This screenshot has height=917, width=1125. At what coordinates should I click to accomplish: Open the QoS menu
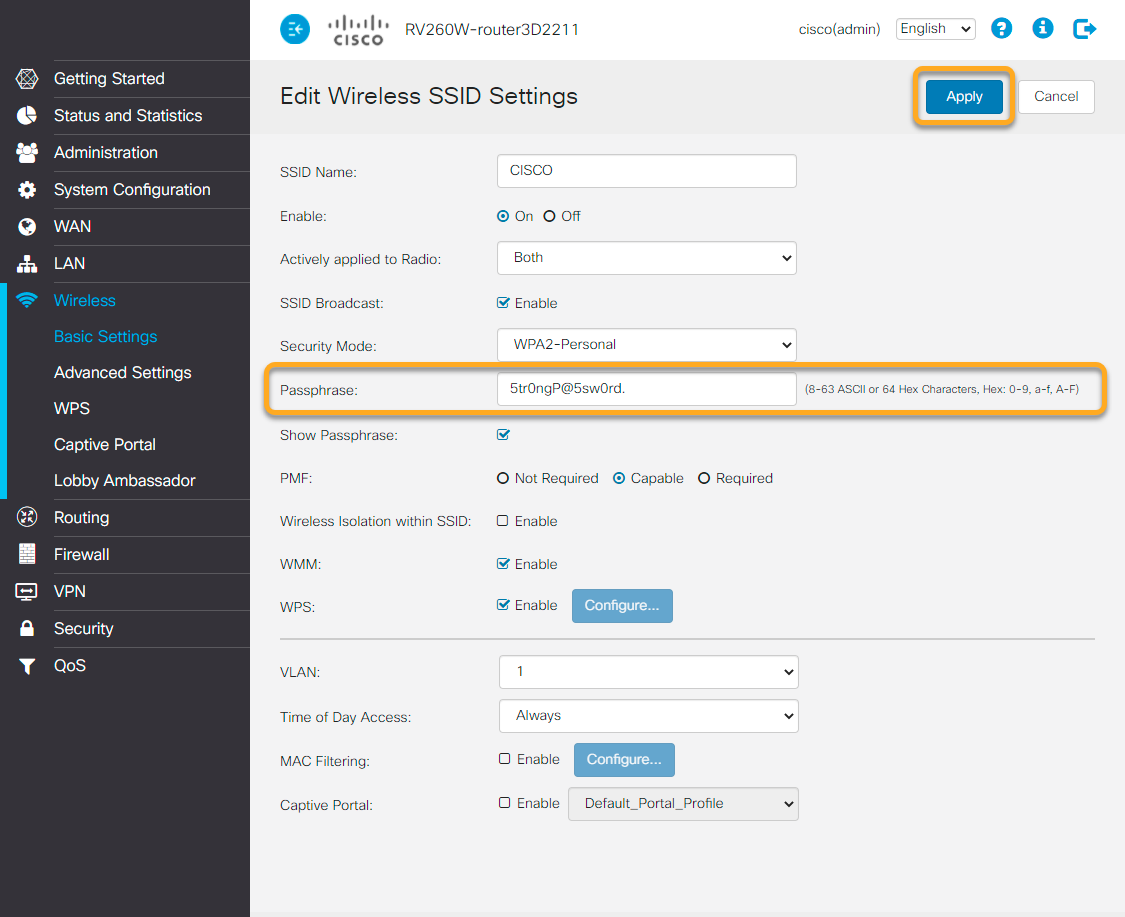pyautogui.click(x=70, y=666)
